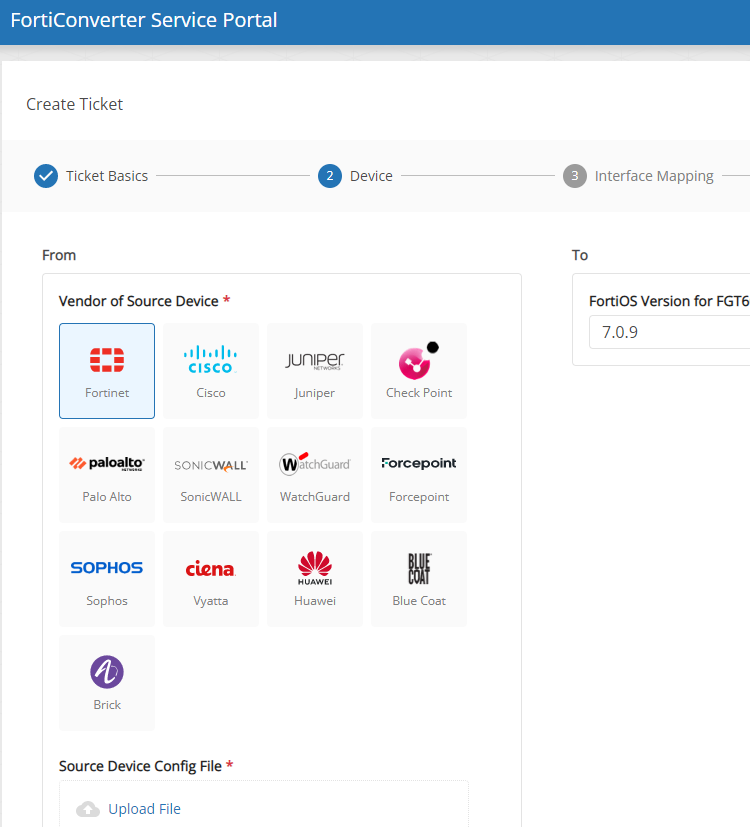The image size is (750, 827).
Task: Select Check Point as source vendor
Action: click(419, 371)
